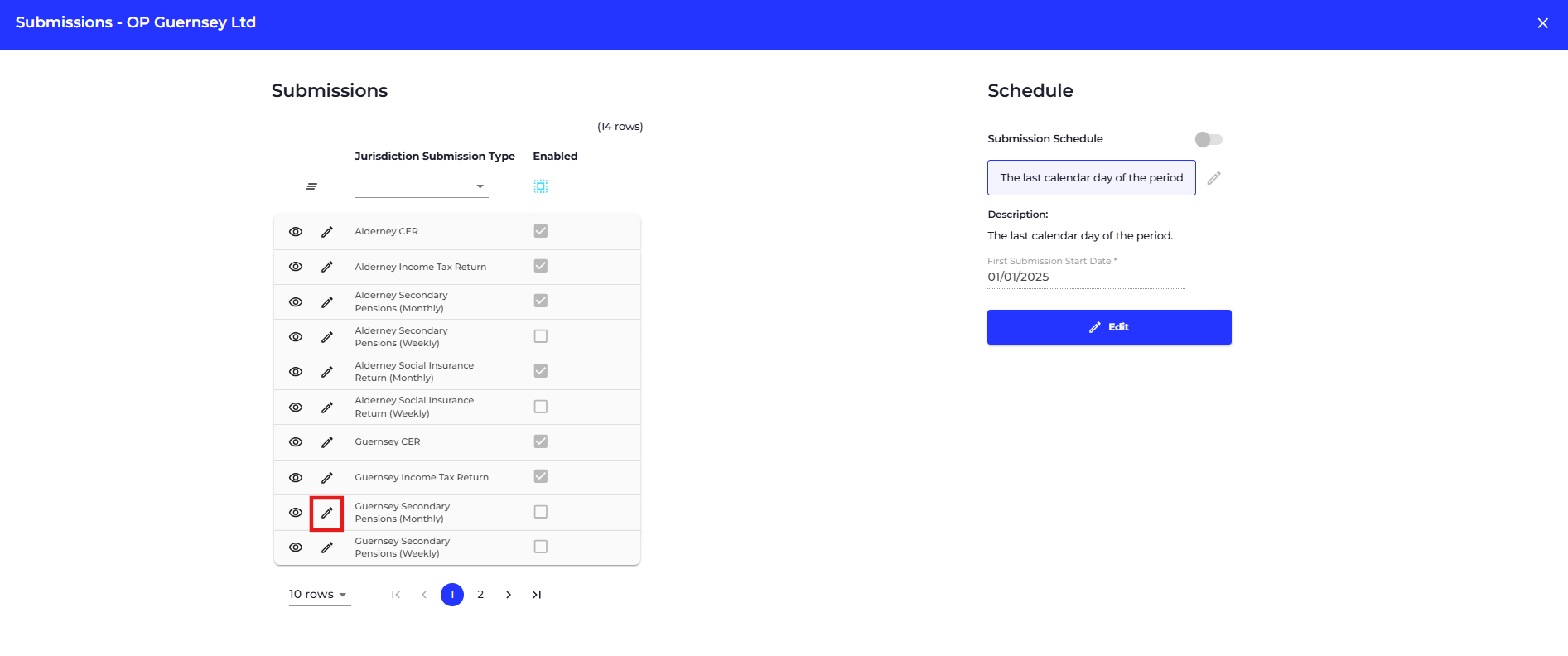The height and width of the screenshot is (656, 1568).
Task: Go to next page arrow
Action: 509,595
